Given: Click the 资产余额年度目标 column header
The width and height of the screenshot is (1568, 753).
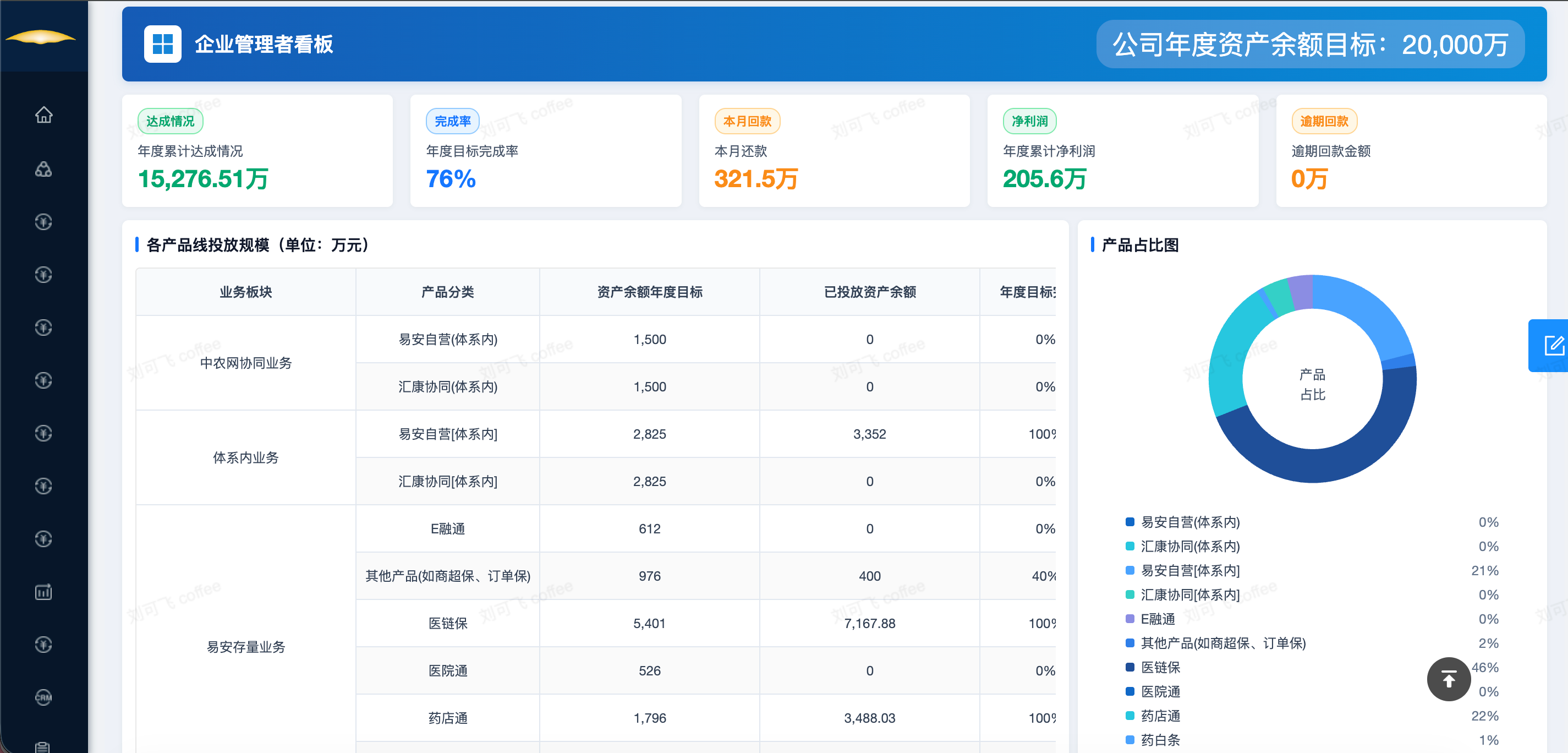Looking at the screenshot, I should click(x=649, y=292).
